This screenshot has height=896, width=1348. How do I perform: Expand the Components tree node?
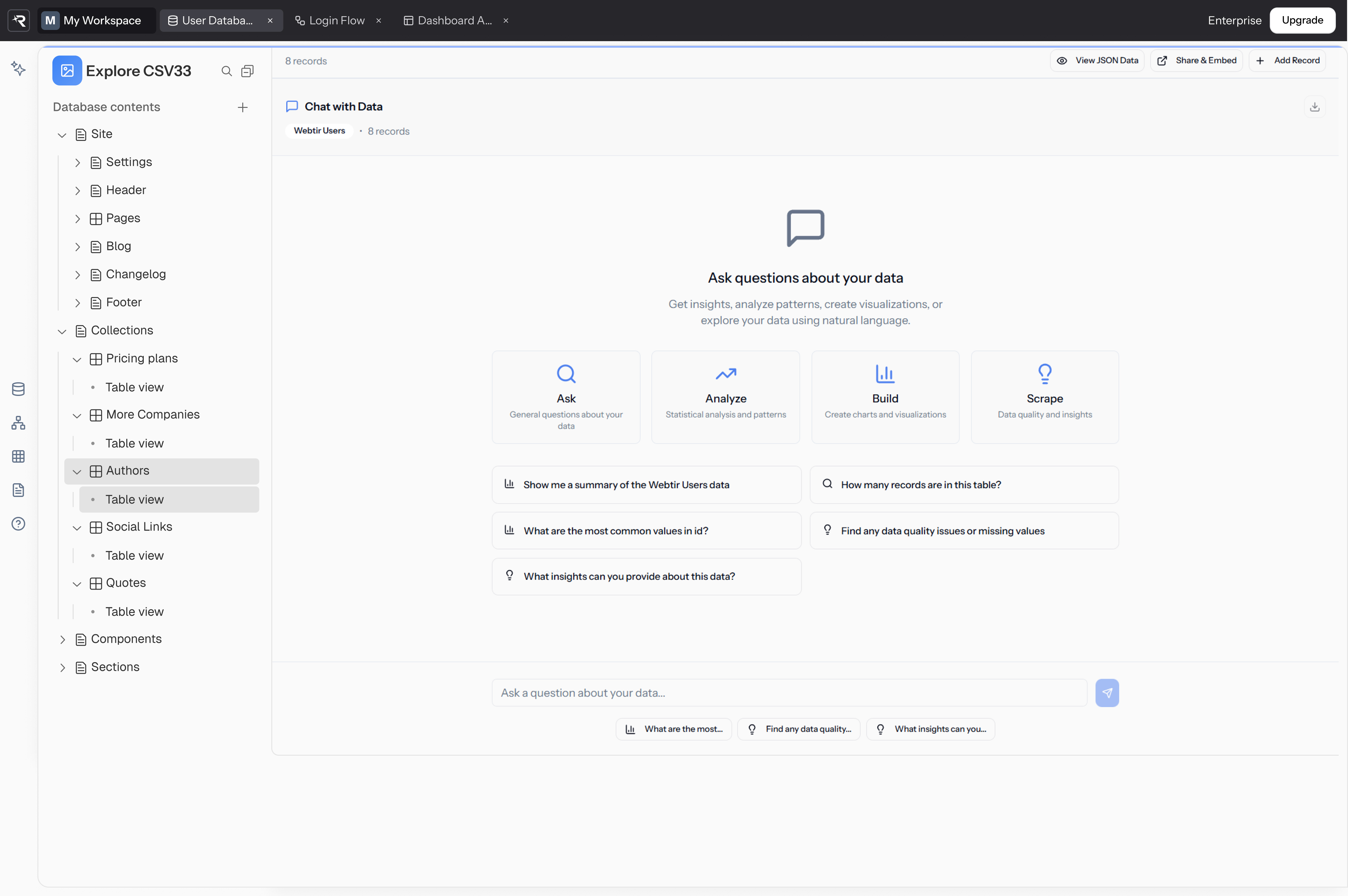(62, 639)
